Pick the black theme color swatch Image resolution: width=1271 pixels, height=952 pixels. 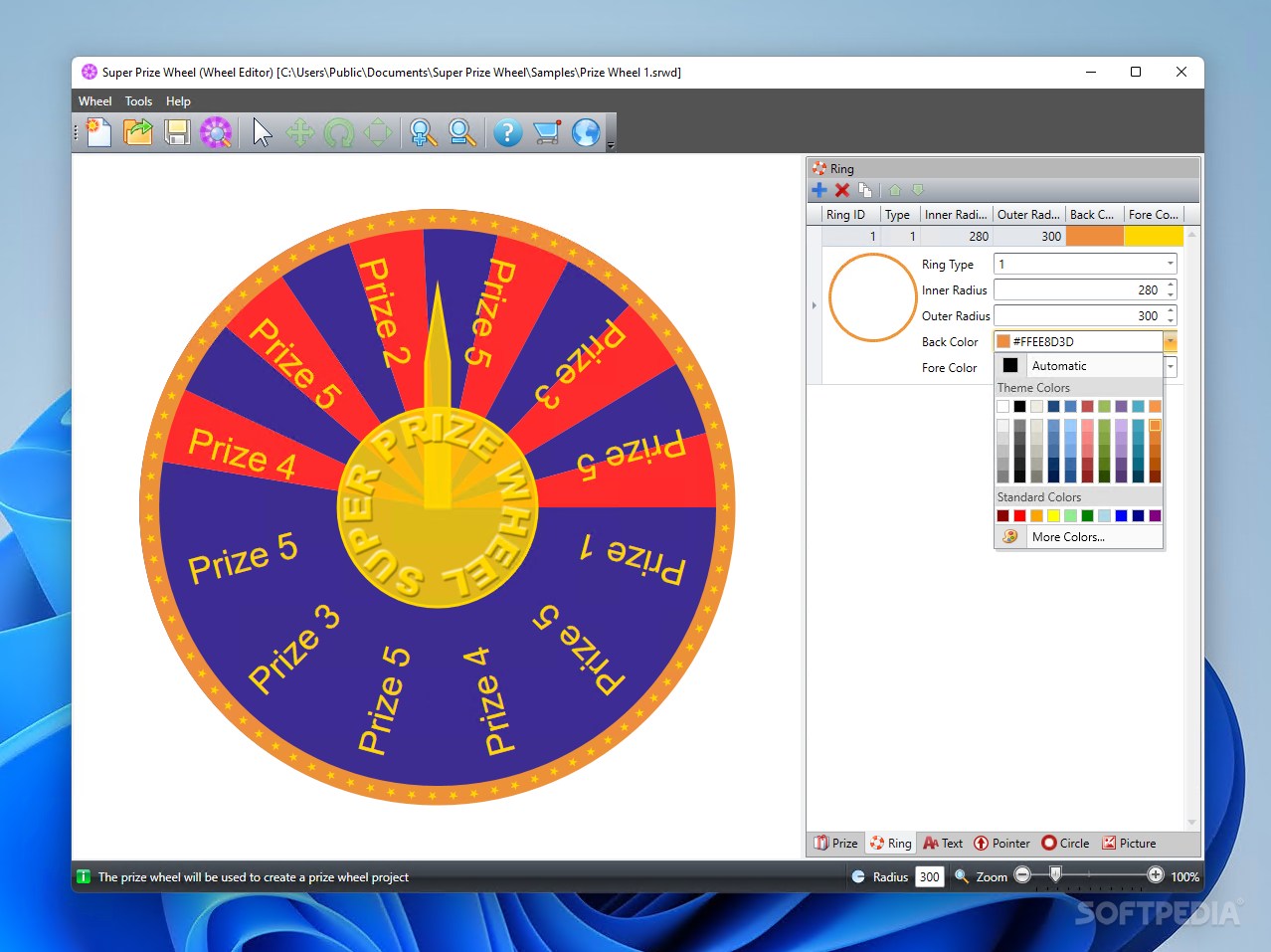[x=1019, y=406]
